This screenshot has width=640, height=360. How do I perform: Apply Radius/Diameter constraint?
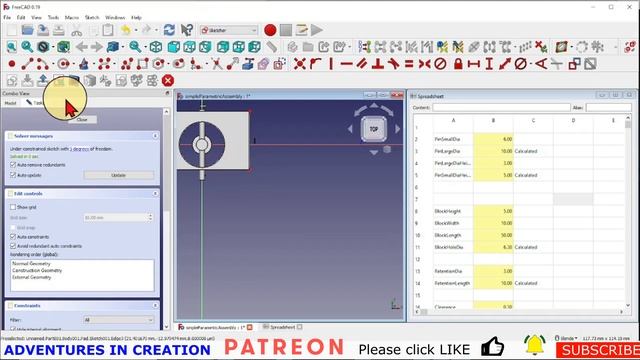520,64
